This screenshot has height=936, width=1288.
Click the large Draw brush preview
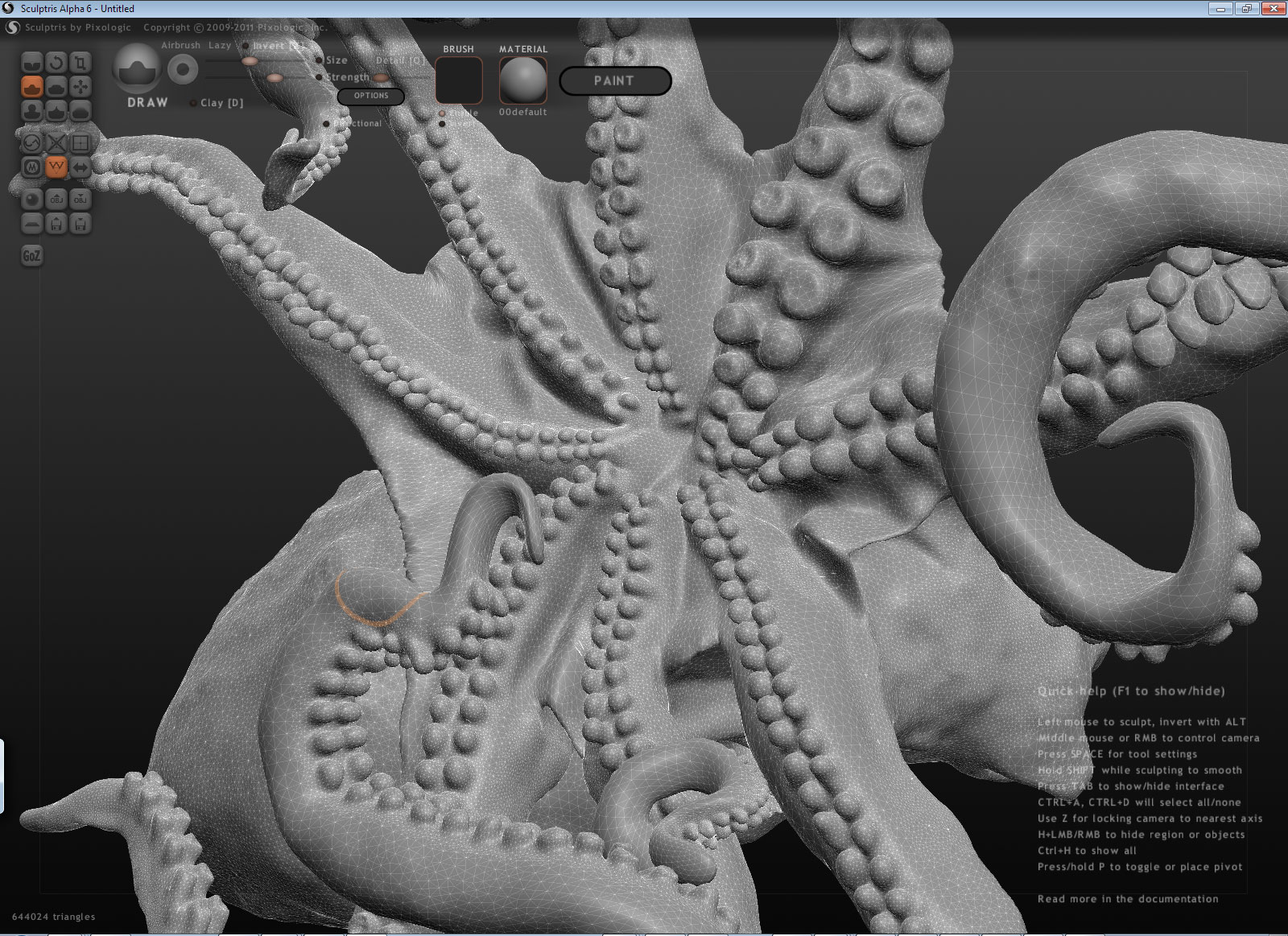tap(137, 69)
